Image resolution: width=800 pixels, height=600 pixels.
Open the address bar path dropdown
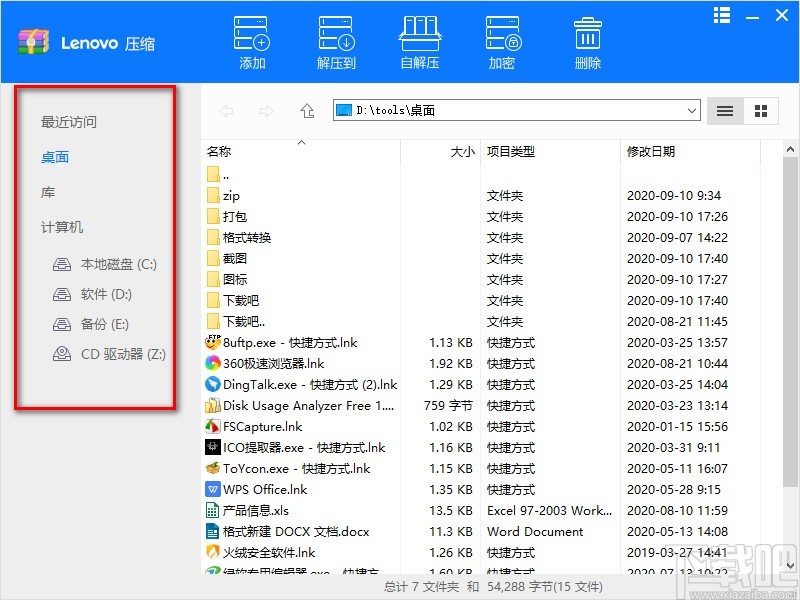click(x=693, y=111)
